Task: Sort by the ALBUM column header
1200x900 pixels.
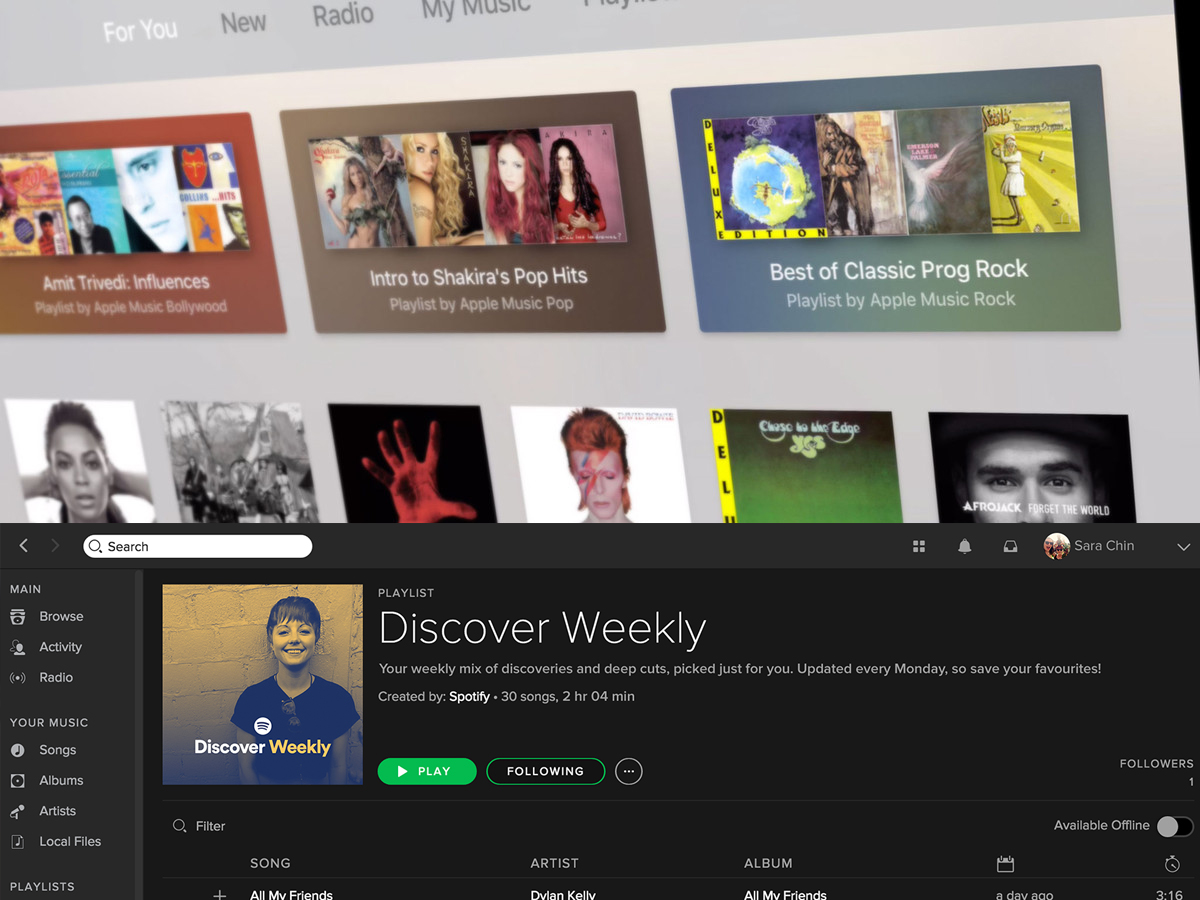Action: point(768,863)
